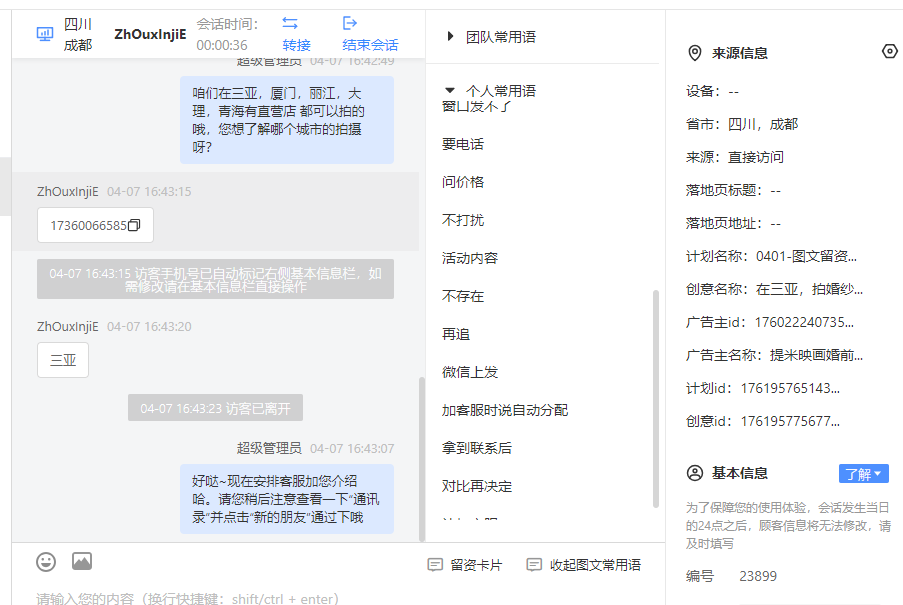Viewport: 903px width, 605px height.
Task: Click the 结束会话 end session button
Action: [370, 45]
